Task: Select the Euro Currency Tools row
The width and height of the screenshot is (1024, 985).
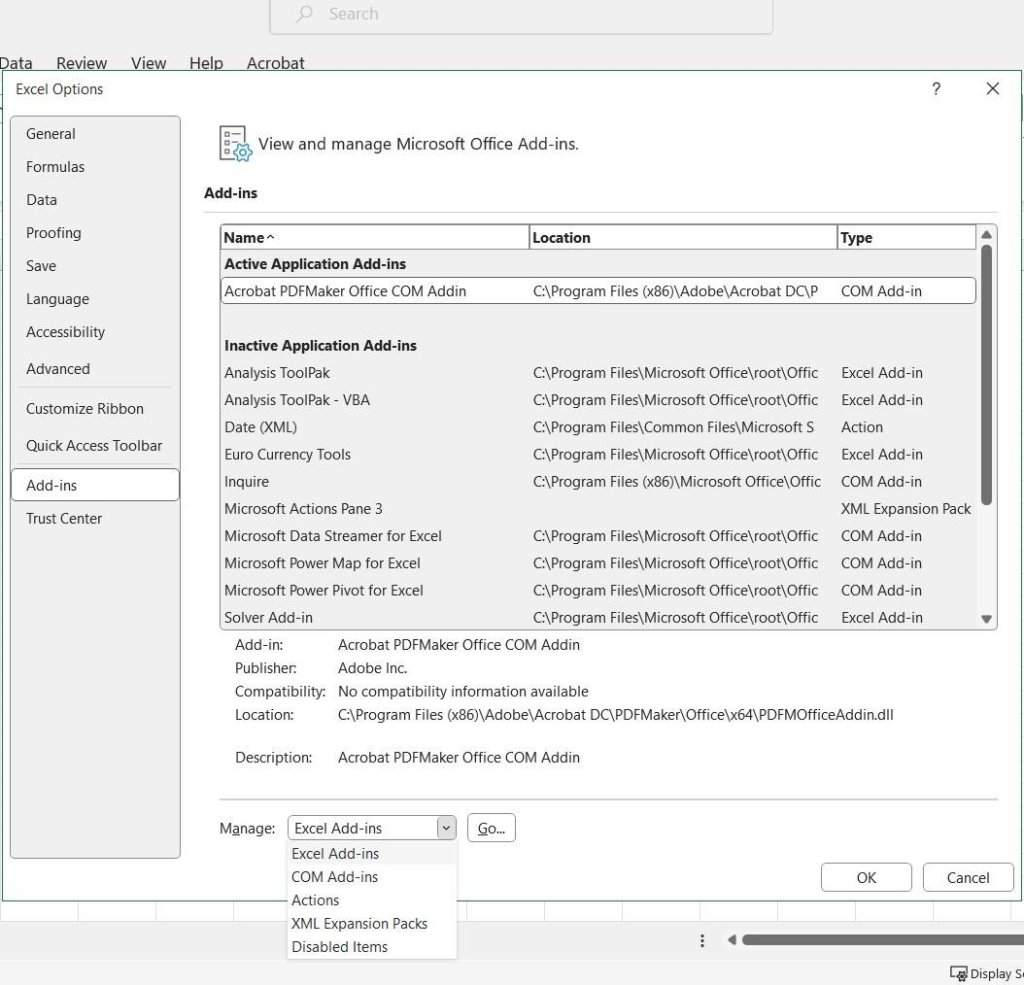Action: point(598,455)
